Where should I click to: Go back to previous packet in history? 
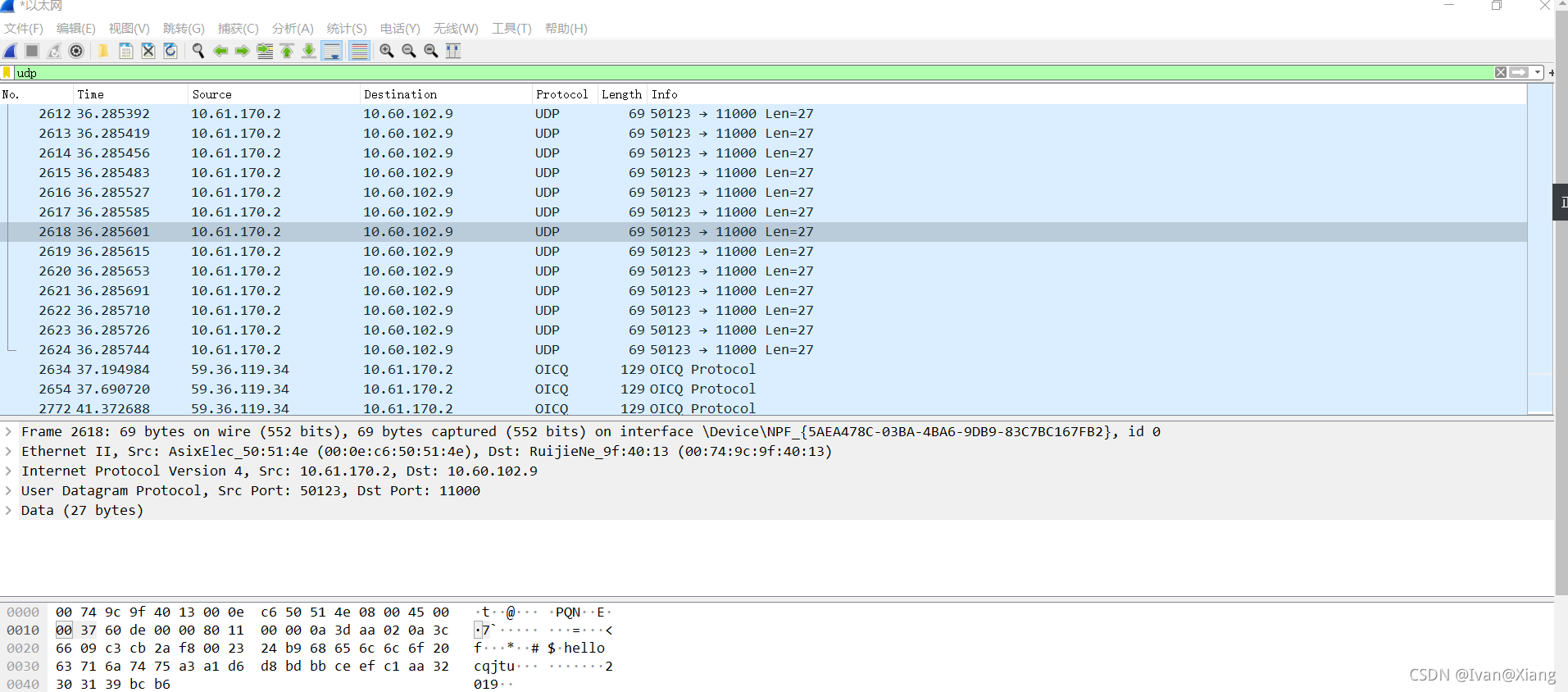point(220,51)
